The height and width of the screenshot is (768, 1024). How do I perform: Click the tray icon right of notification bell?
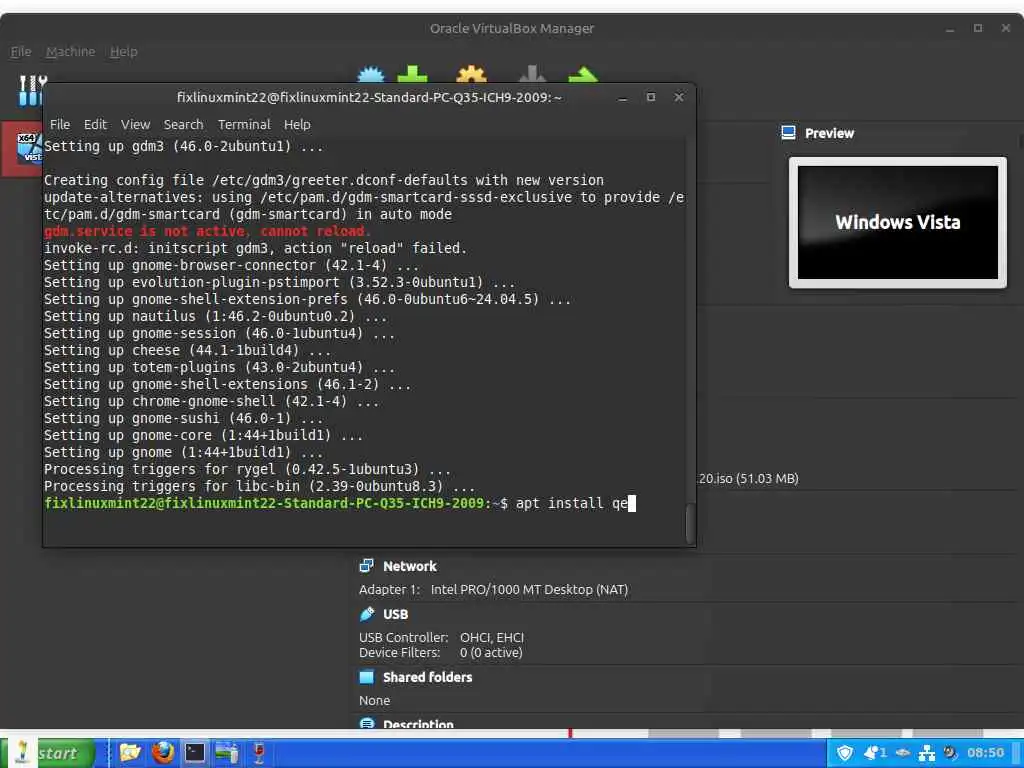click(903, 753)
